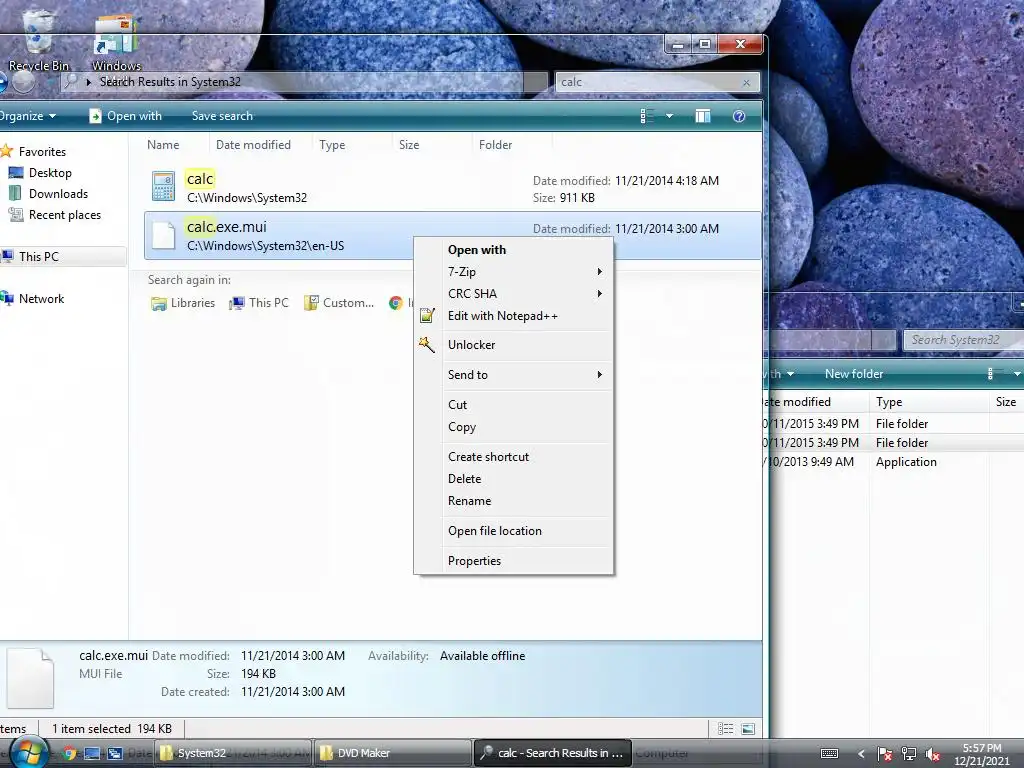Choose Unlocker from context menu
Screen dimensions: 1024x768
pos(514,345)
